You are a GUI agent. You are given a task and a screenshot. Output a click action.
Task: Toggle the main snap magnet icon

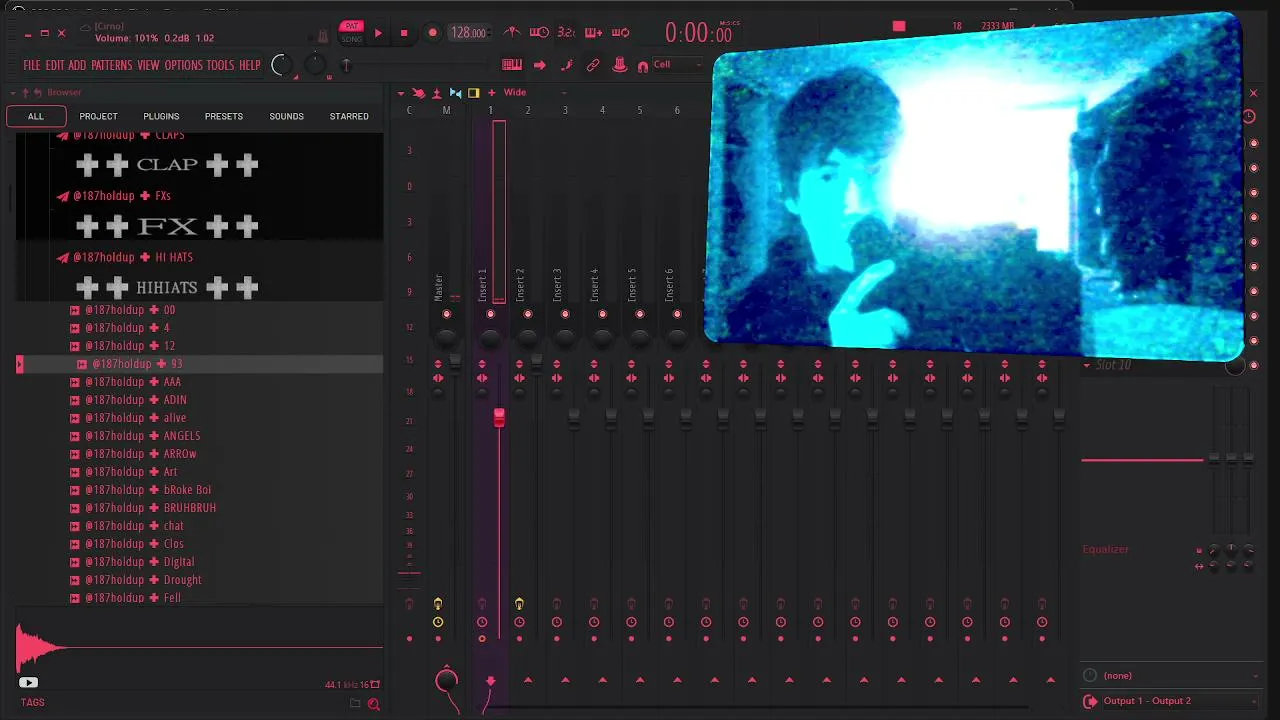642,67
